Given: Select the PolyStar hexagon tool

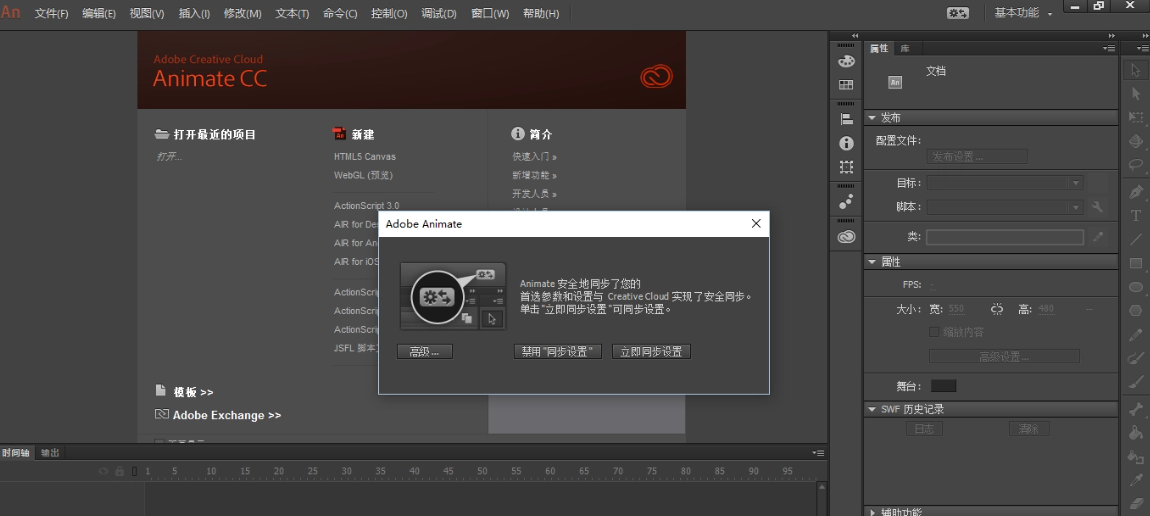Looking at the screenshot, I should (1135, 310).
